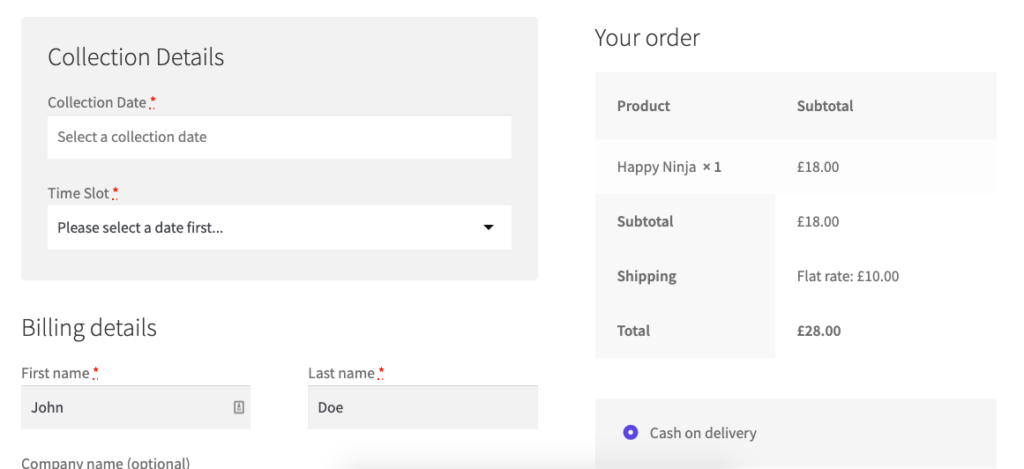
Task: Click the Collection Date field label
Action: click(96, 103)
